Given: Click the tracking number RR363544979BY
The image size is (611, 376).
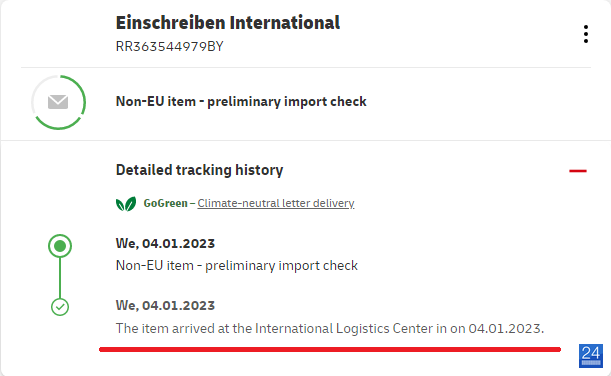Looking at the screenshot, I should tap(170, 46).
